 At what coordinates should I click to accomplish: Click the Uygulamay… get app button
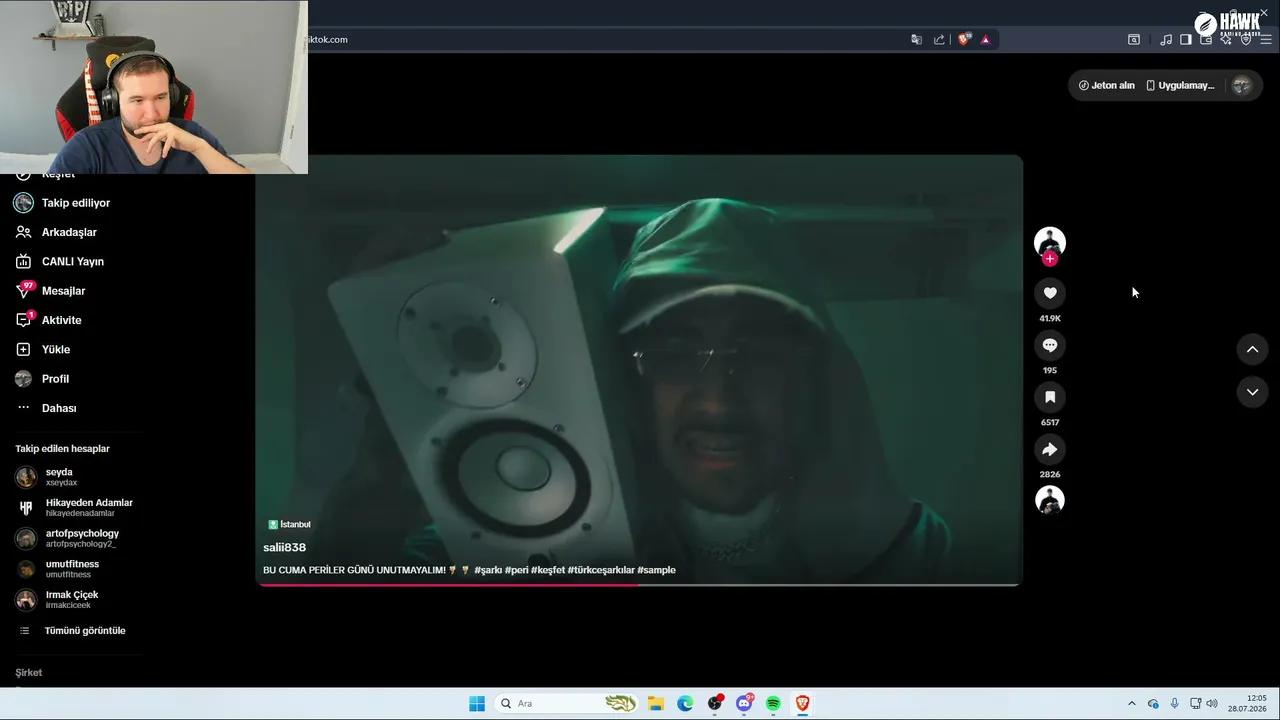click(1180, 86)
